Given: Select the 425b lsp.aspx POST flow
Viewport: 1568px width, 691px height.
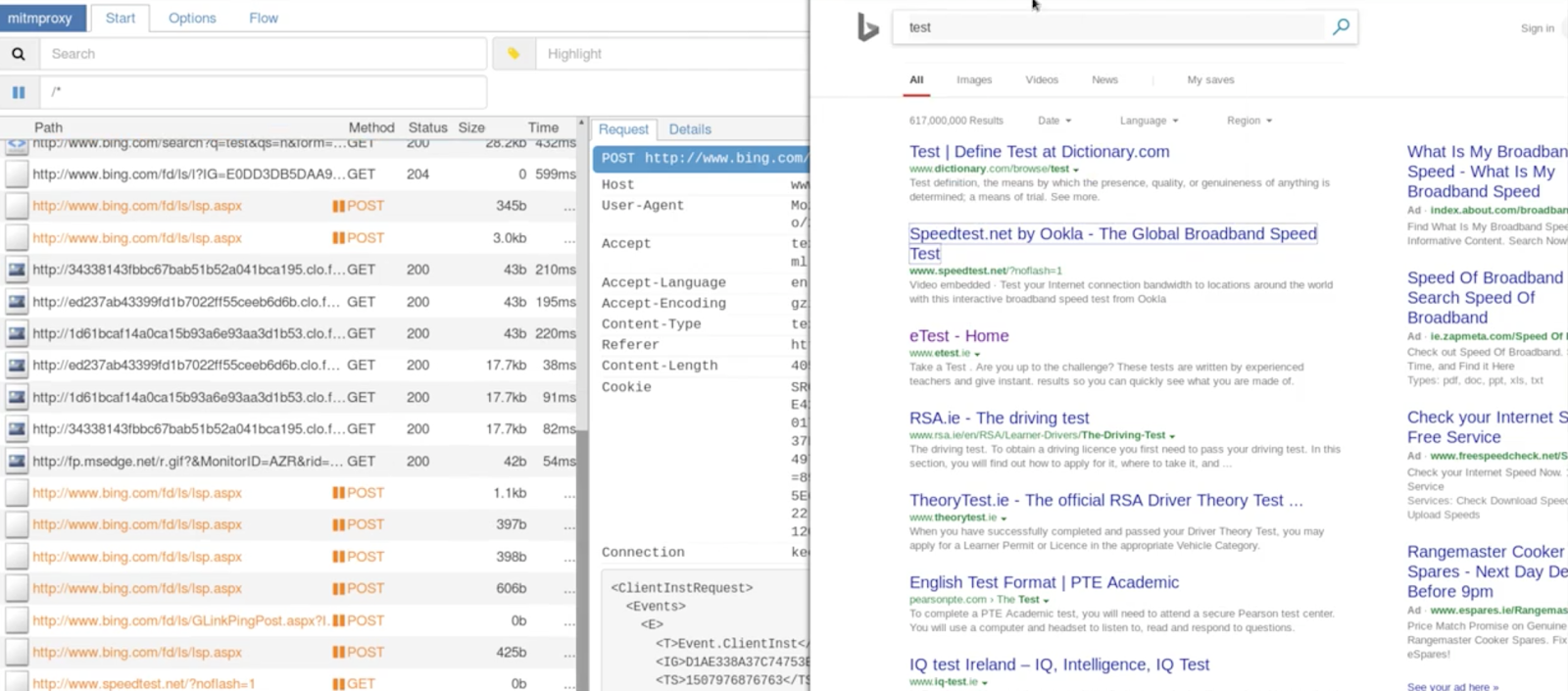Looking at the screenshot, I should (x=289, y=652).
